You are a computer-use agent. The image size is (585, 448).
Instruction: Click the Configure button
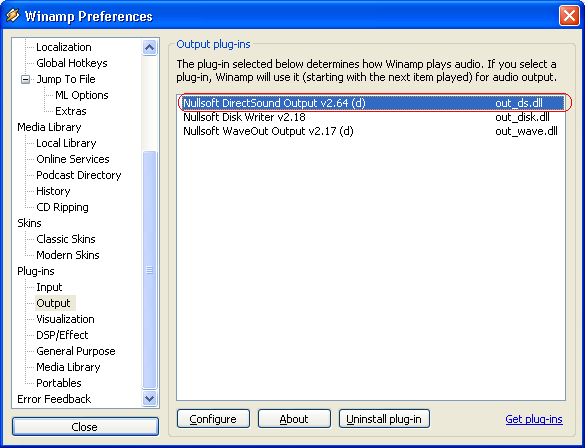click(213, 419)
